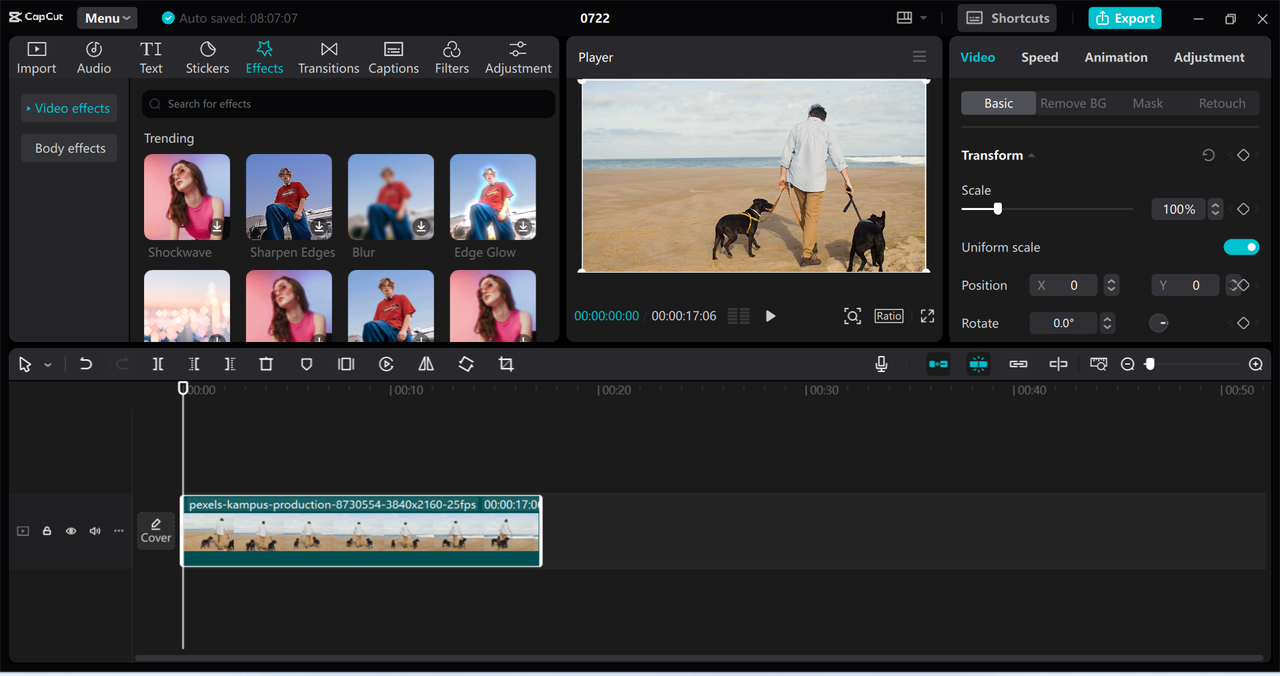Click the Freeze frame icon
The image size is (1280, 676).
point(346,364)
